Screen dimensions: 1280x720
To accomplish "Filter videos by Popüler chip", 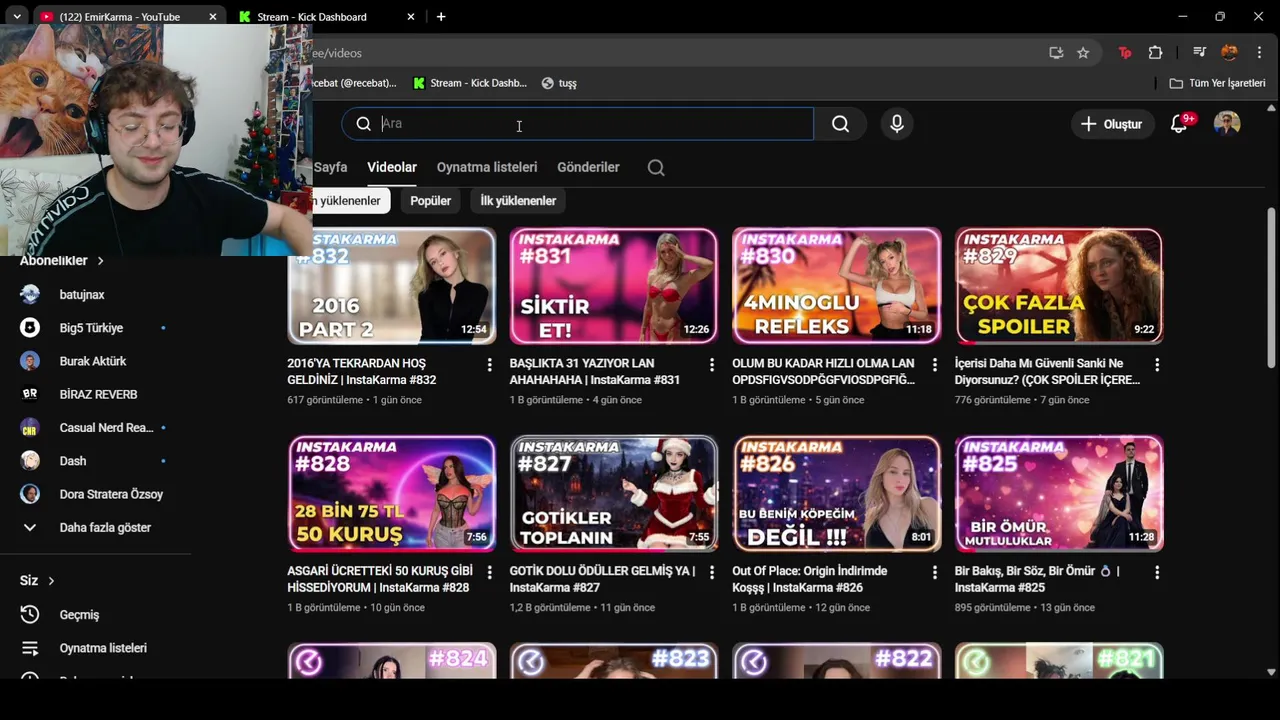I will tap(431, 201).
